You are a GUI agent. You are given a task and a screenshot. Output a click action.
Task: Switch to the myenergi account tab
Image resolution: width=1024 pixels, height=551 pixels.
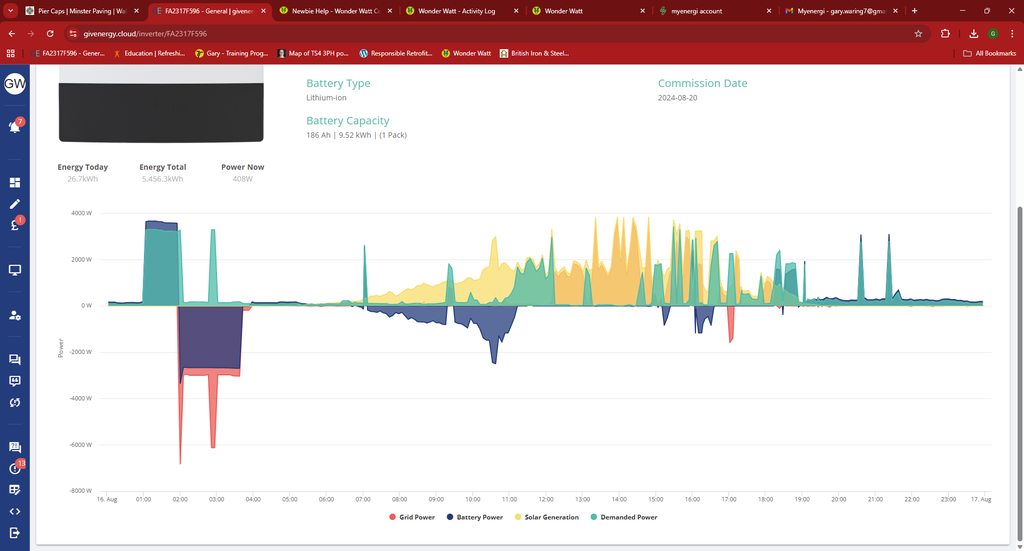(x=697, y=11)
